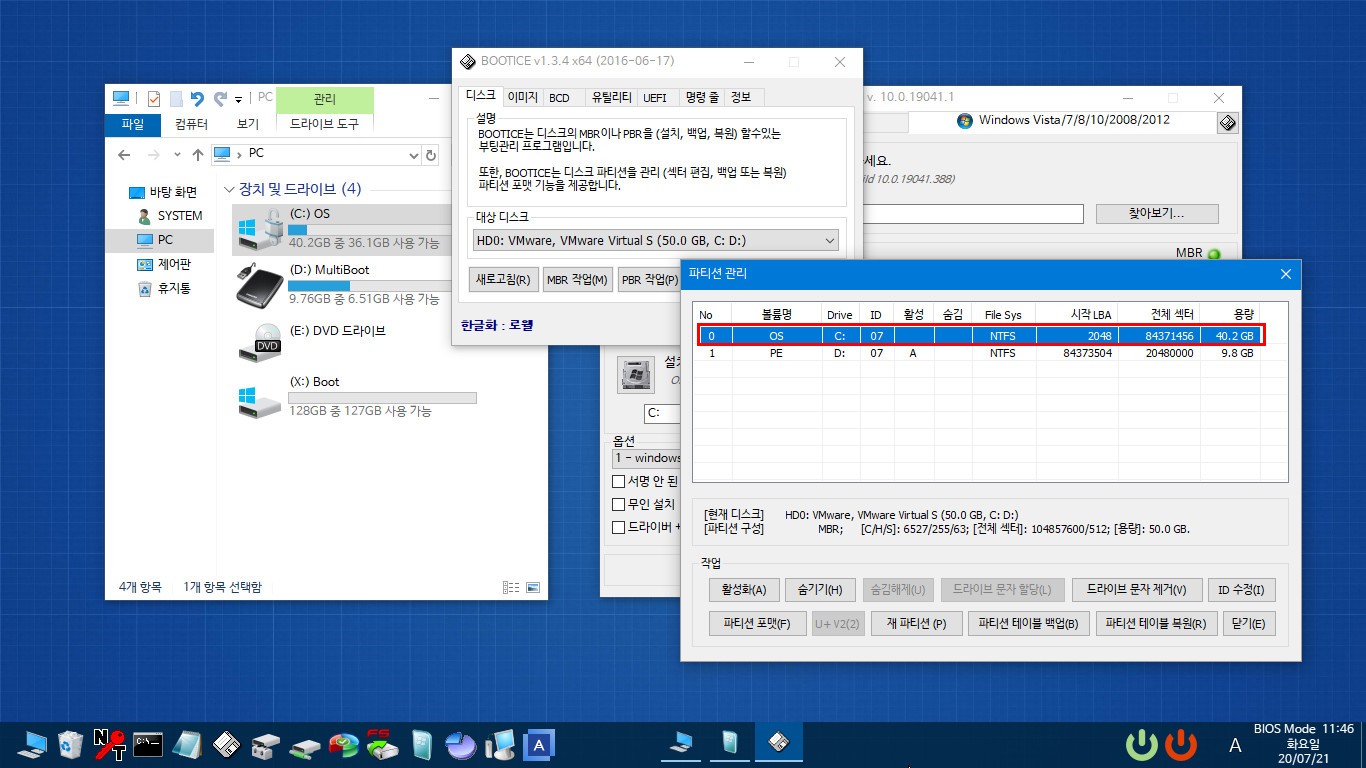Open the '정보' tab in BOOTICE
The width and height of the screenshot is (1366, 768).
[x=741, y=97]
